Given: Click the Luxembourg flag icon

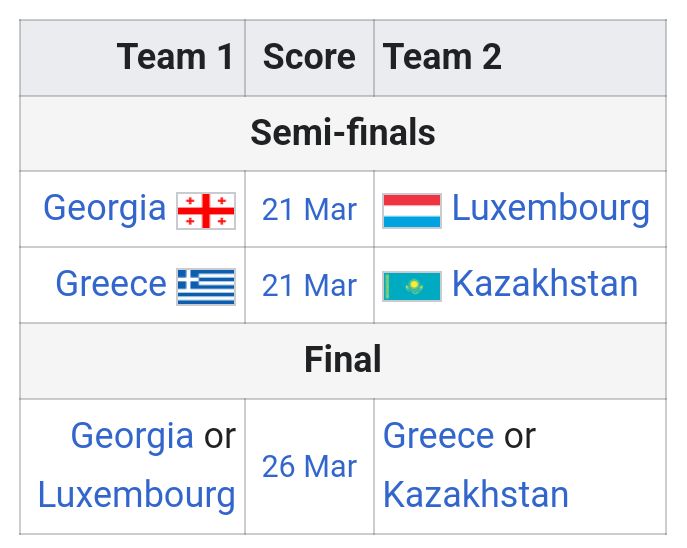Looking at the screenshot, I should (x=412, y=211).
